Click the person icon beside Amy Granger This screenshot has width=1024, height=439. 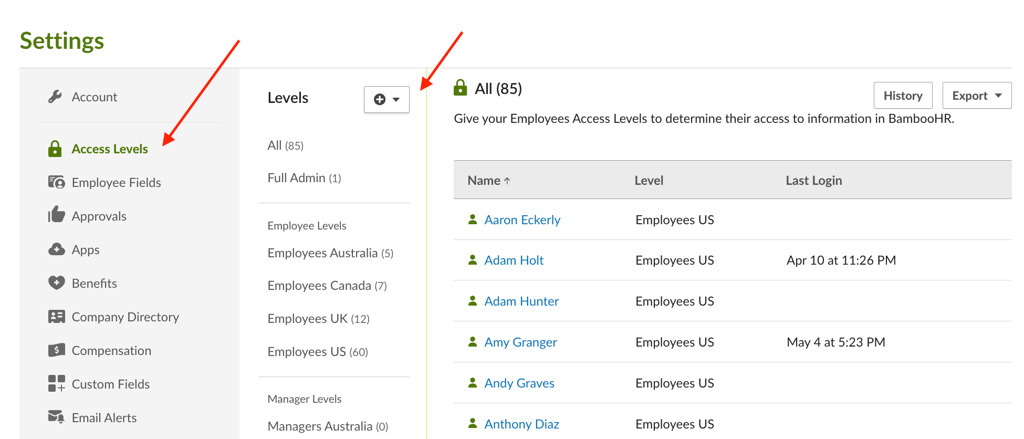[x=473, y=342]
